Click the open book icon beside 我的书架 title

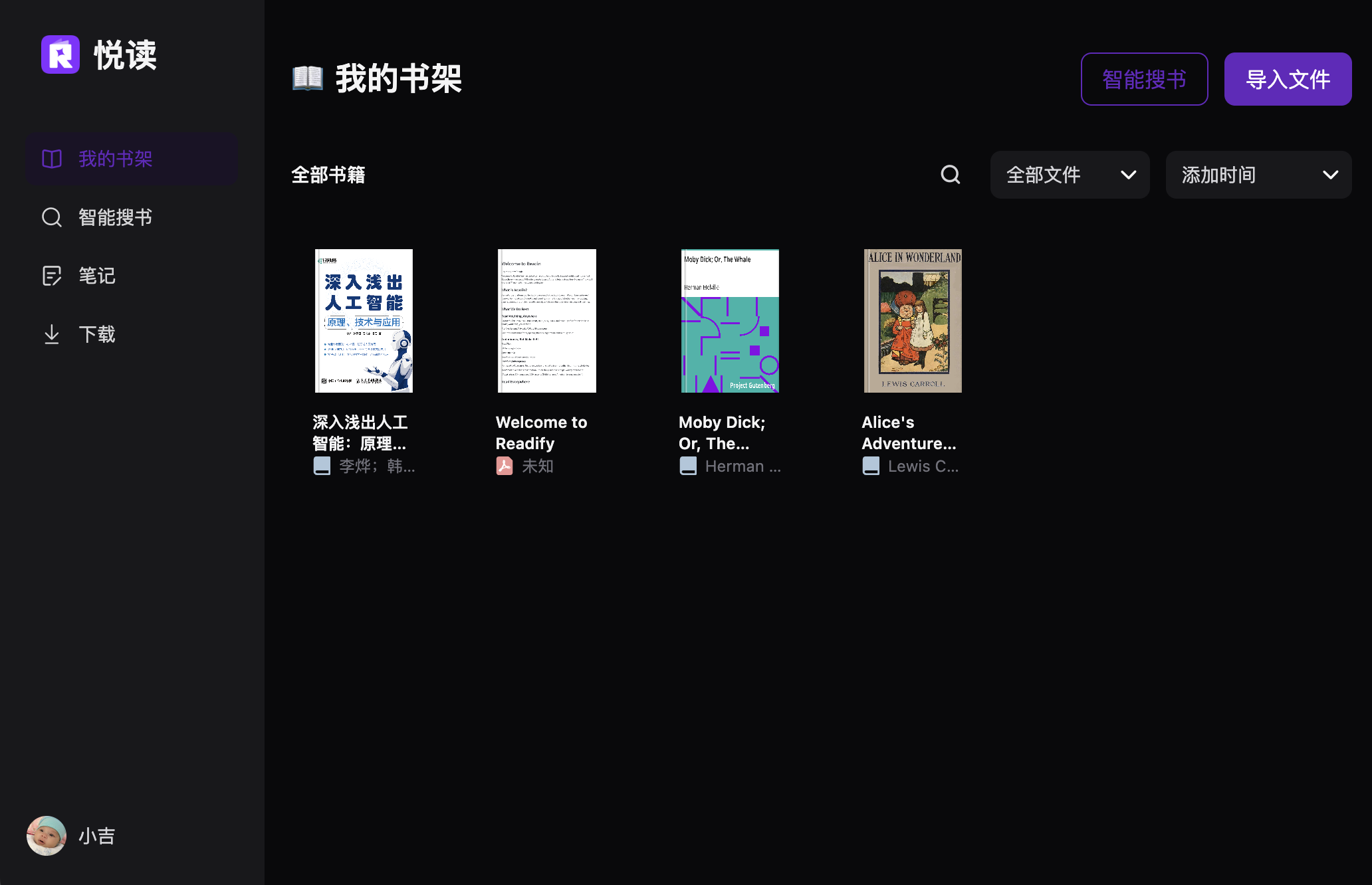(x=308, y=78)
